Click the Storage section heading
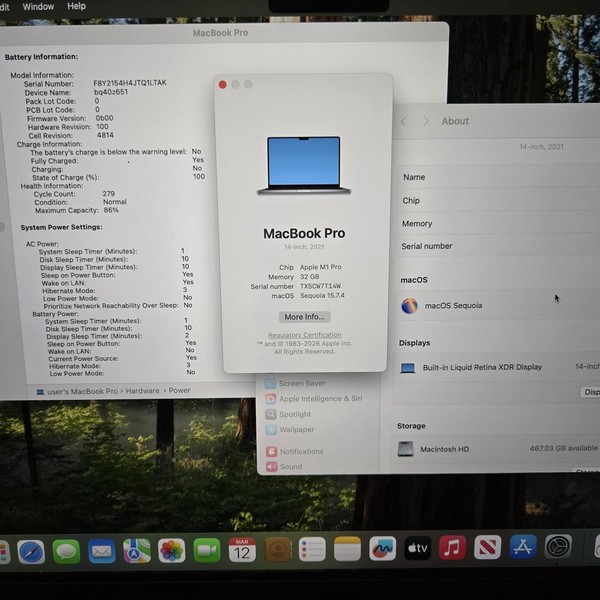This screenshot has height=600, width=600. (x=411, y=426)
